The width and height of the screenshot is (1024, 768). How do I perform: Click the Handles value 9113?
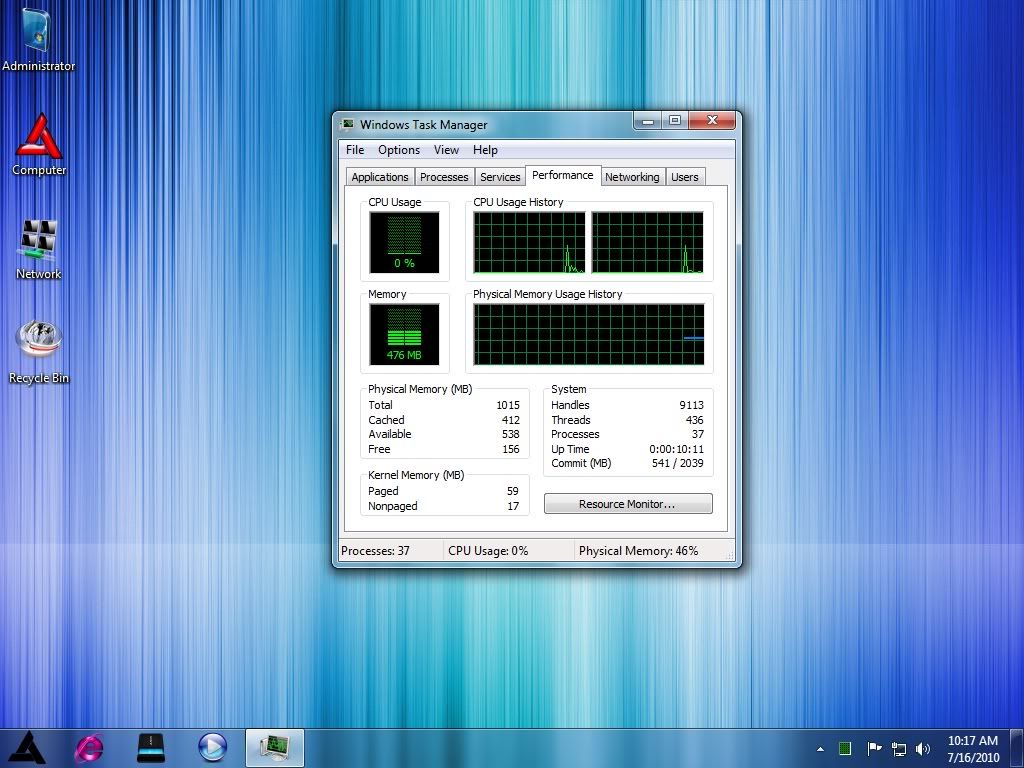click(692, 405)
